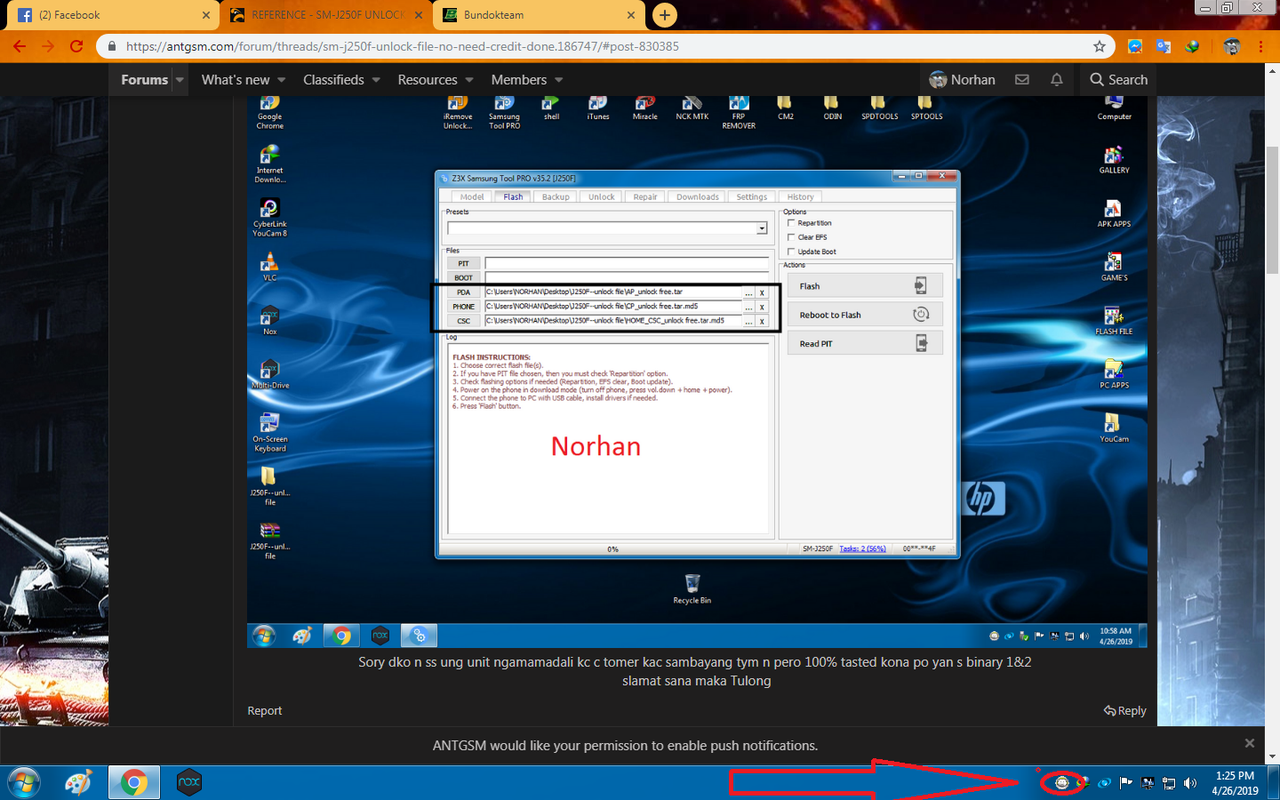
Task: Open the Members navigation link
Action: click(518, 79)
